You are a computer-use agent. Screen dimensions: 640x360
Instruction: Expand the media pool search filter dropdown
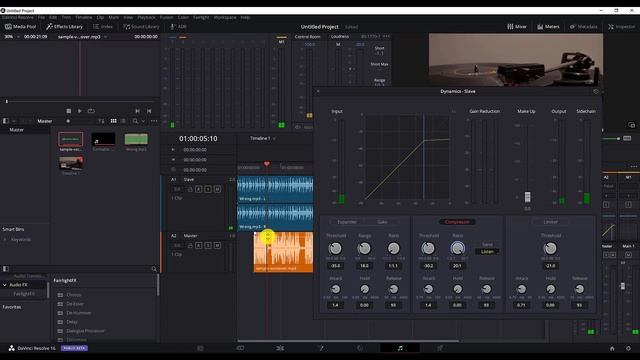143,121
